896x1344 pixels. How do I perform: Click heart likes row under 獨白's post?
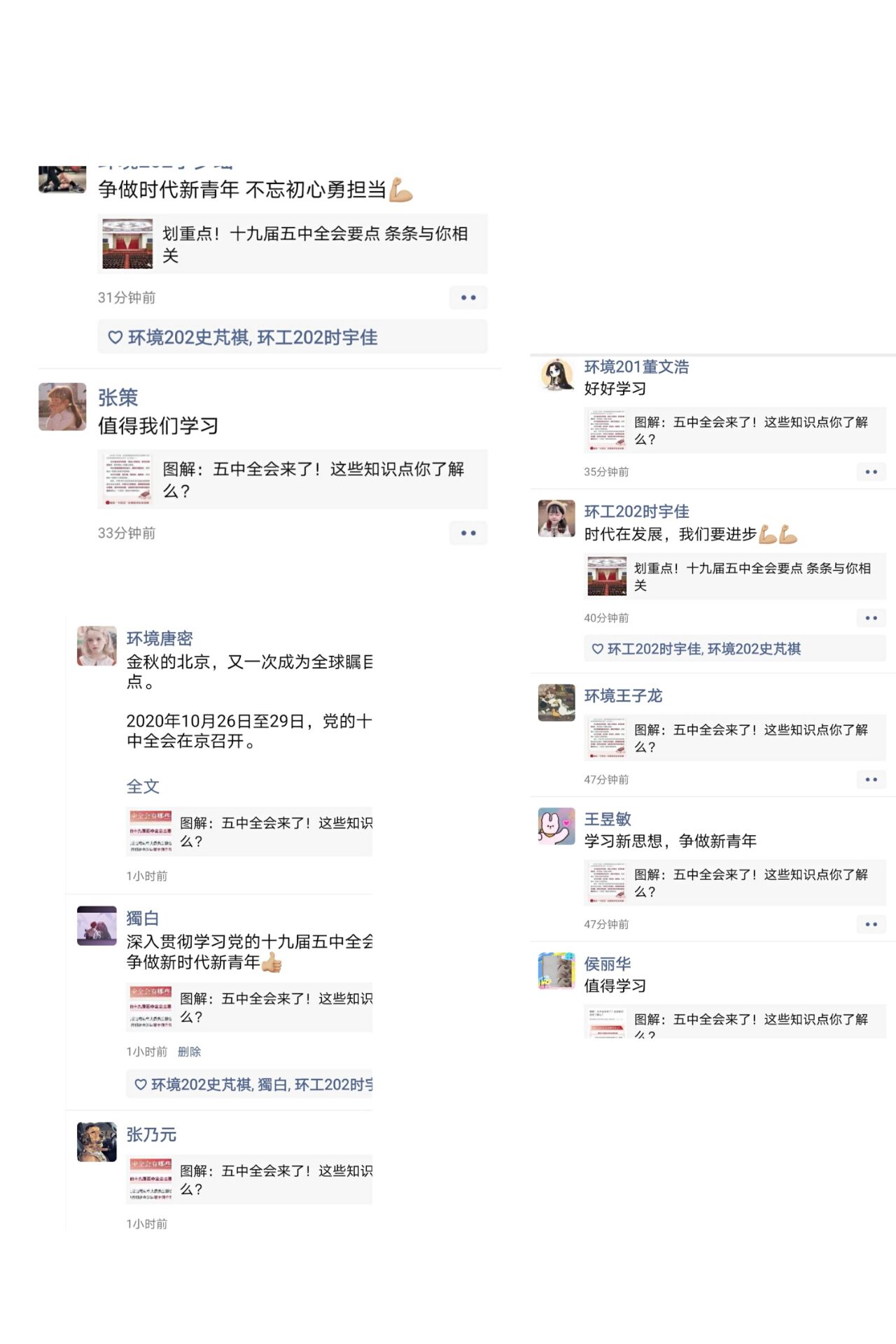point(249,1084)
